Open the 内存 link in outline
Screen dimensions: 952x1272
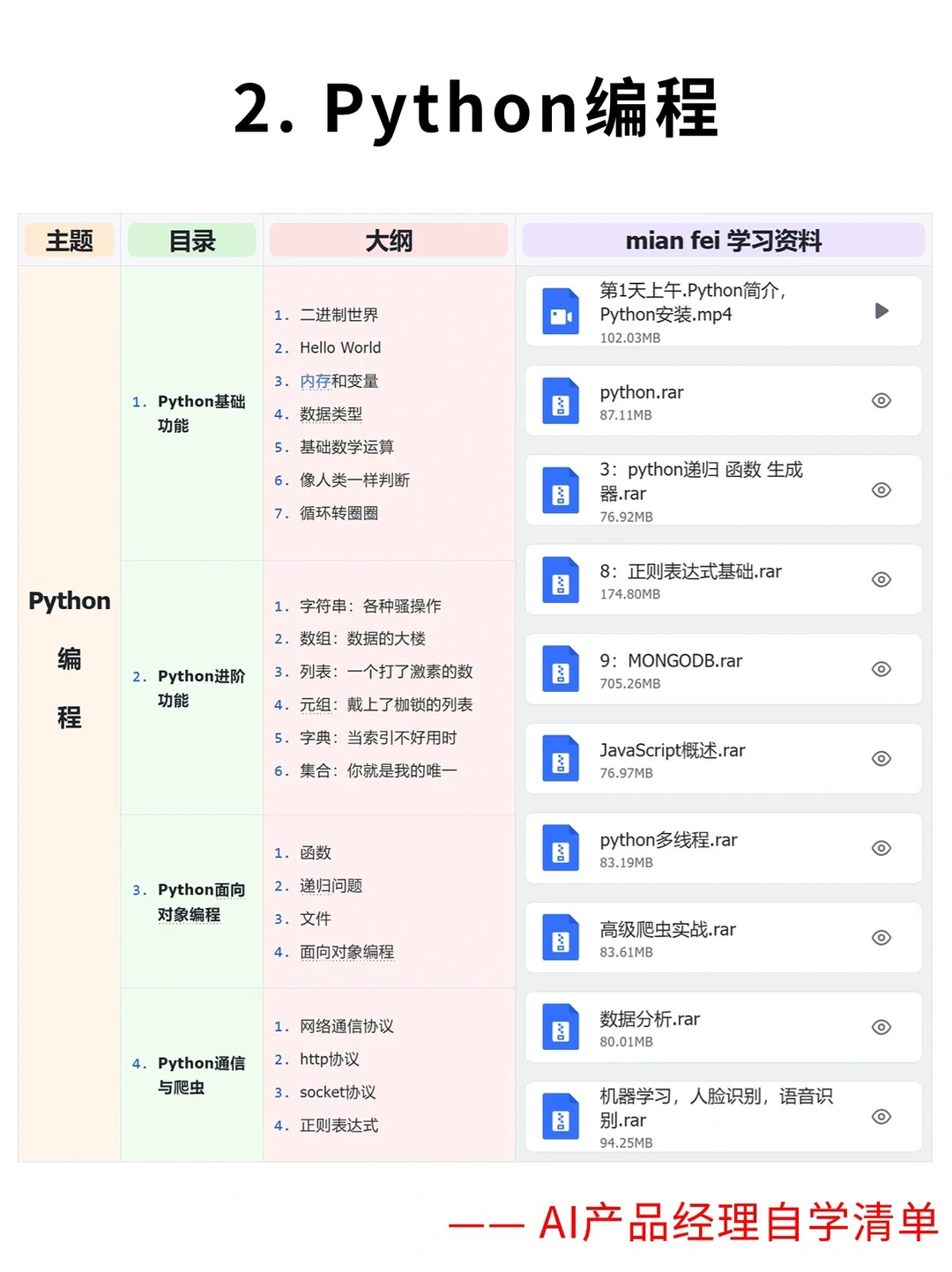[315, 381]
